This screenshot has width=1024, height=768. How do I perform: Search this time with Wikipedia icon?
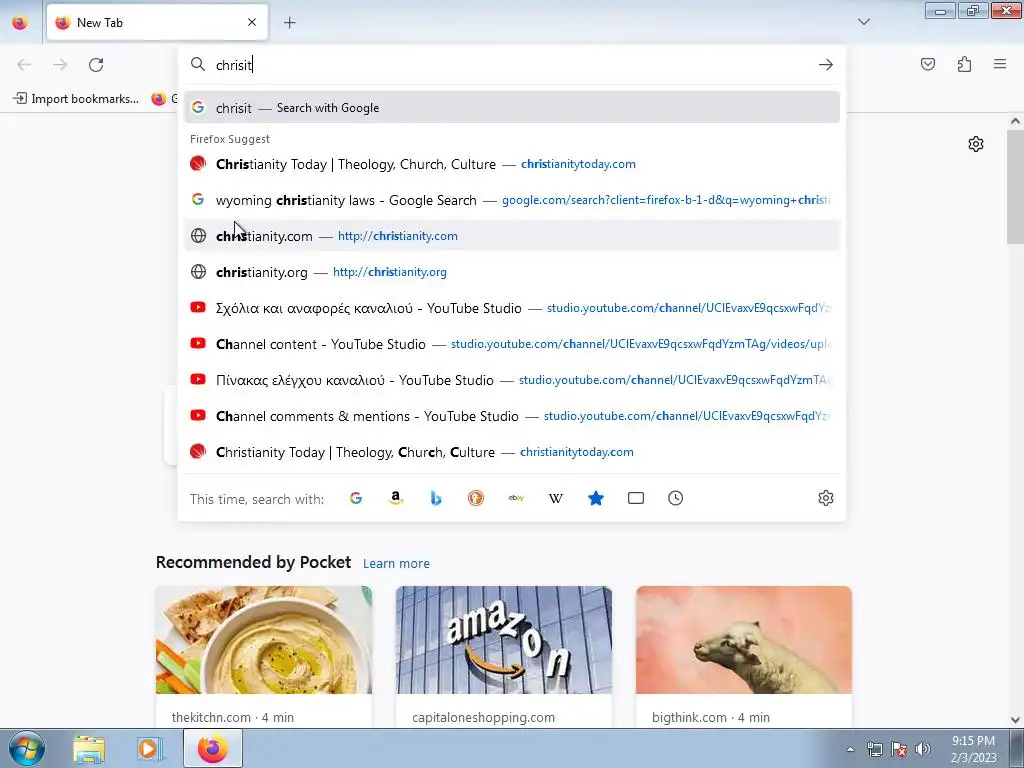[556, 498]
